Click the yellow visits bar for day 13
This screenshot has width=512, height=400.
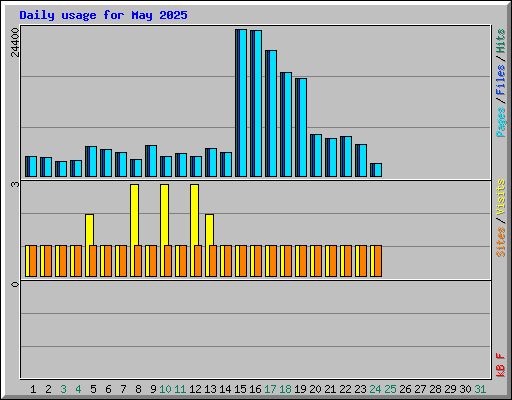pos(209,230)
